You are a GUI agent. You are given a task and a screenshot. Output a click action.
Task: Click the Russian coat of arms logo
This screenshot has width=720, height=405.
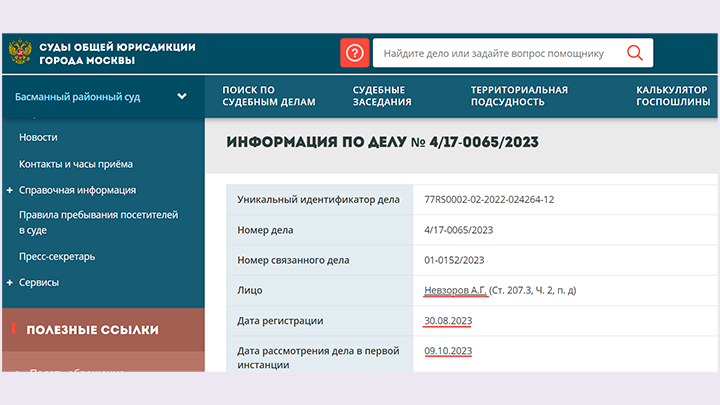(20, 52)
